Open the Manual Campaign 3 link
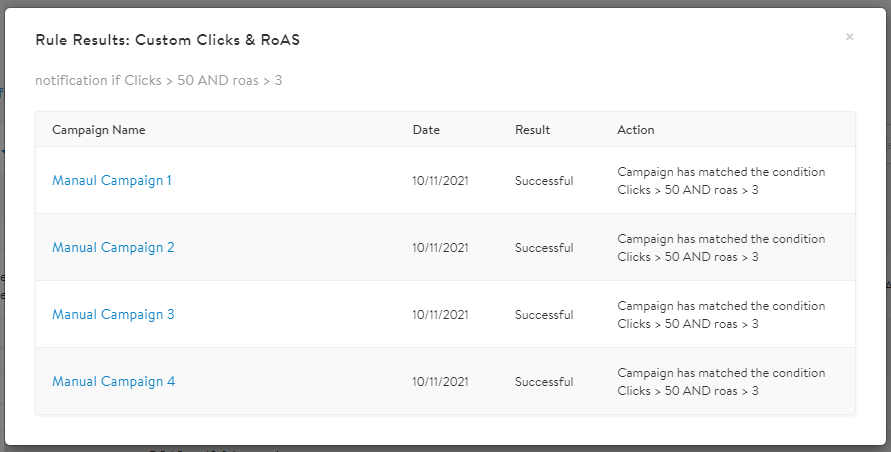The image size is (891, 452). 113,315
